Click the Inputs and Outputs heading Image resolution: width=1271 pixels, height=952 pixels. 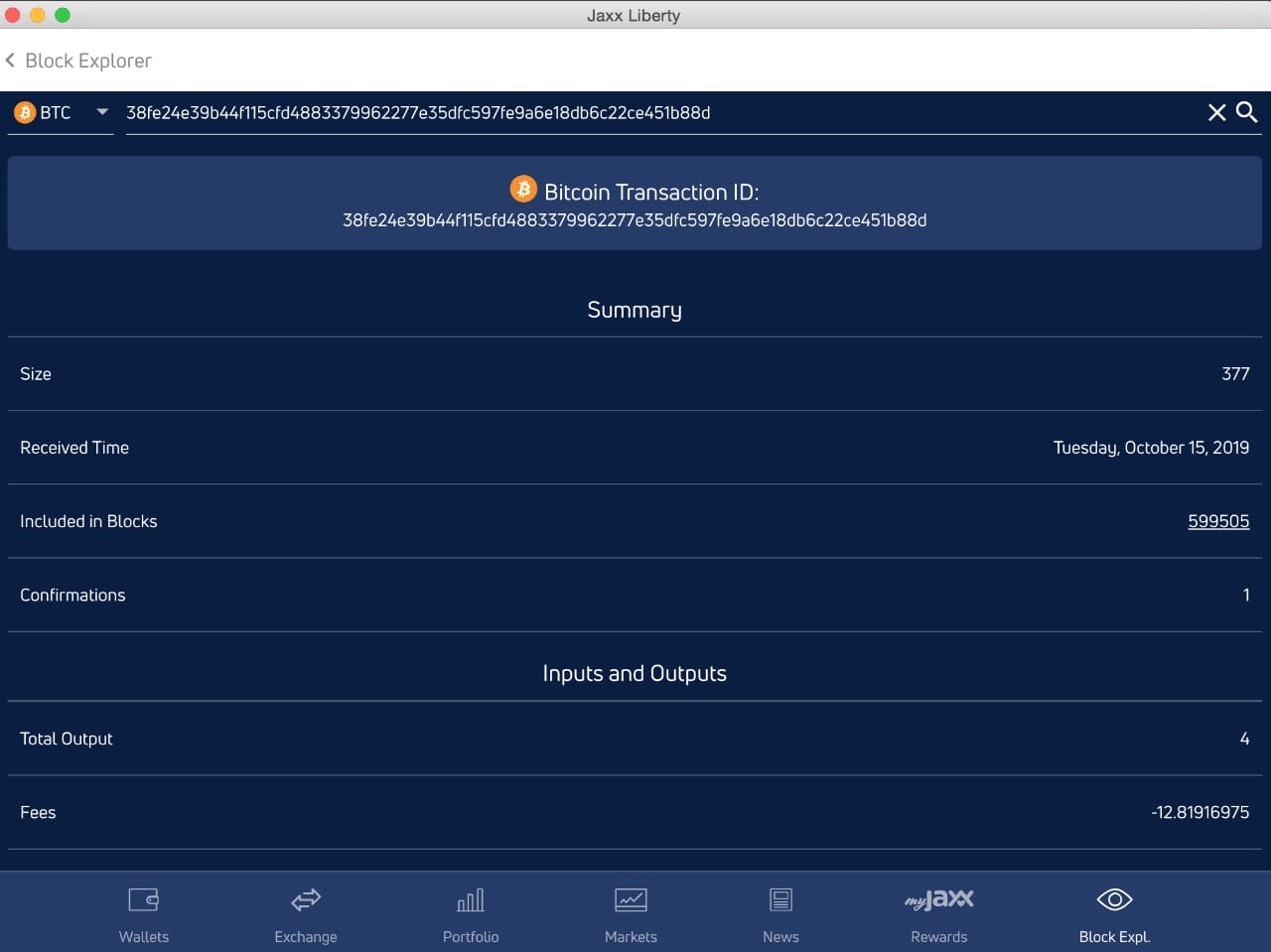pyautogui.click(x=635, y=673)
